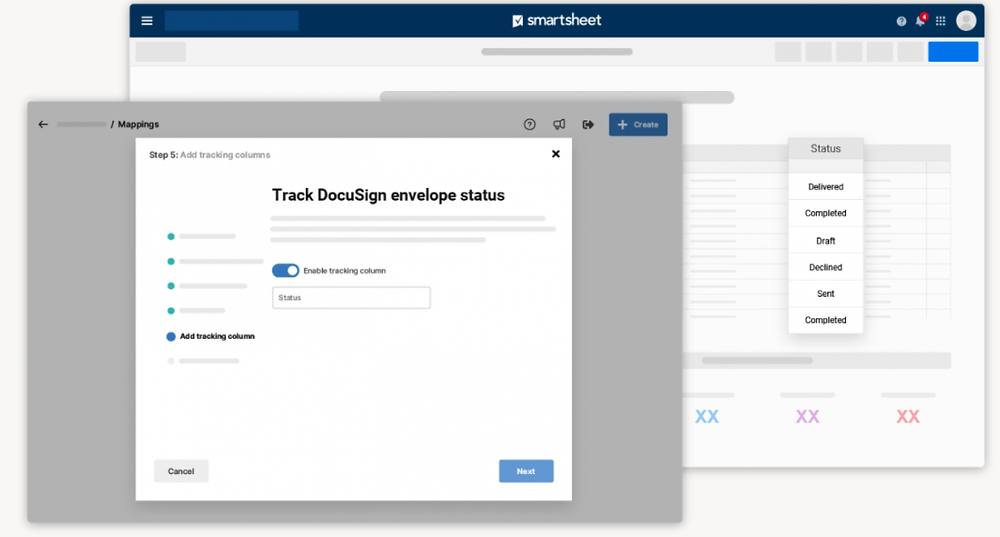The height and width of the screenshot is (537, 1000).
Task: Click the purple XX metric
Action: [807, 416]
